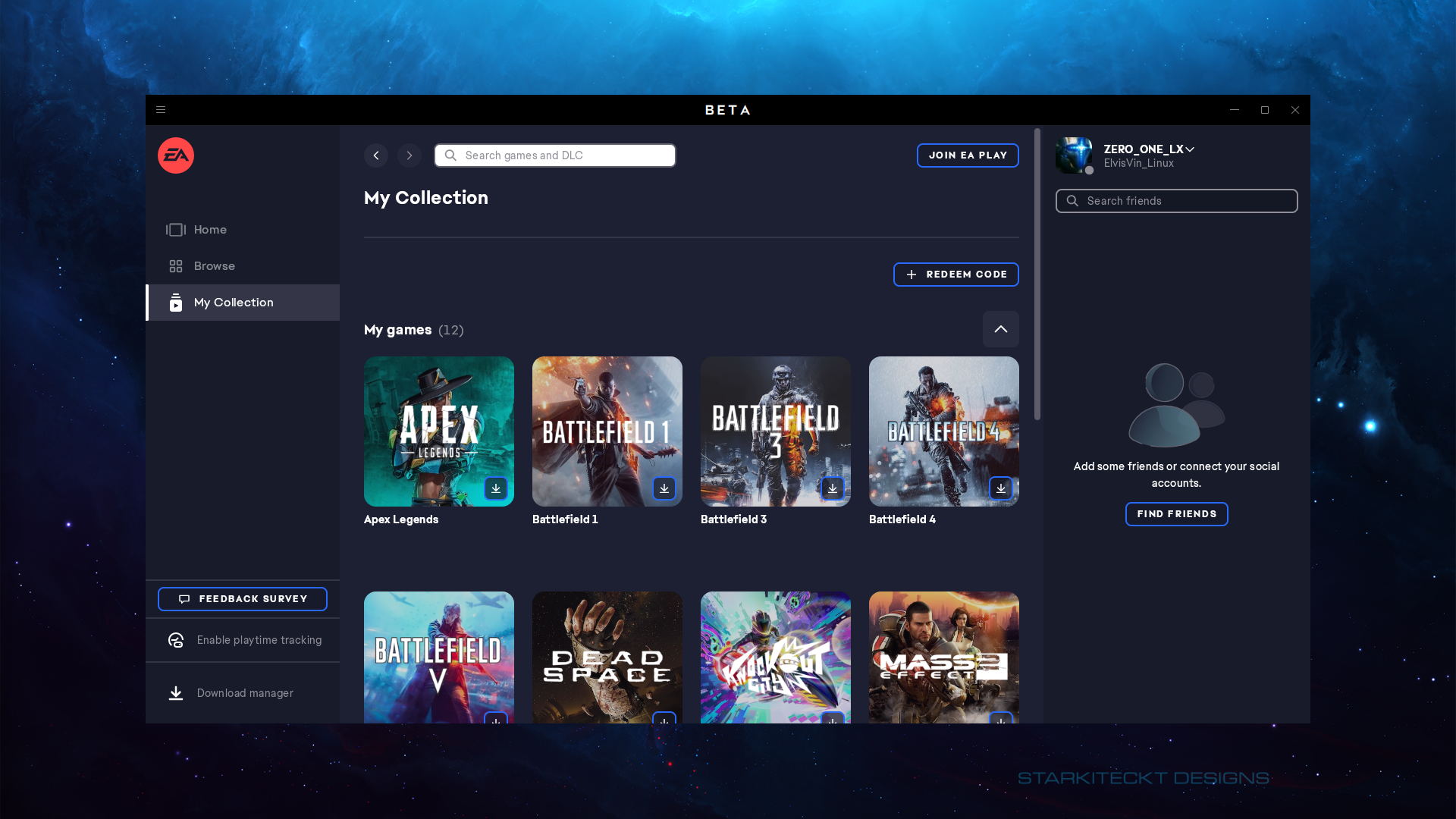The width and height of the screenshot is (1456, 819).
Task: Click the FIND FRIENDS button
Action: 1177,513
